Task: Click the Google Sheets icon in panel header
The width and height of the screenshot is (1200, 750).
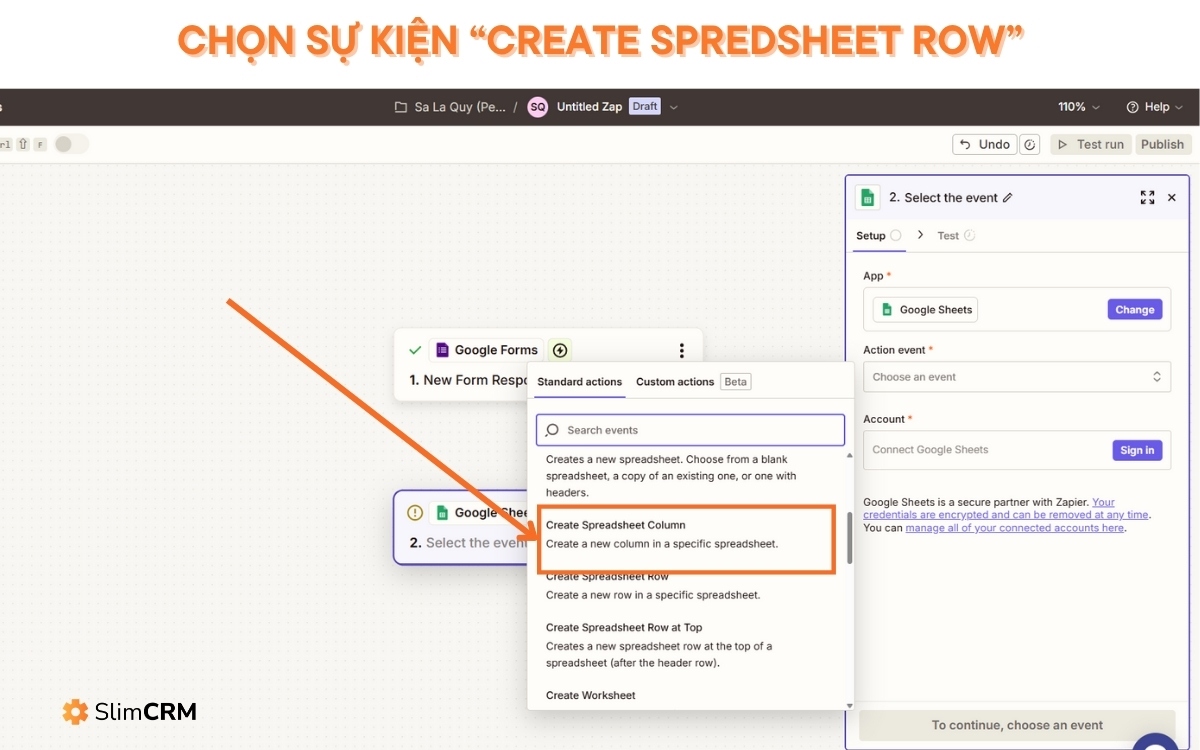Action: point(867,197)
